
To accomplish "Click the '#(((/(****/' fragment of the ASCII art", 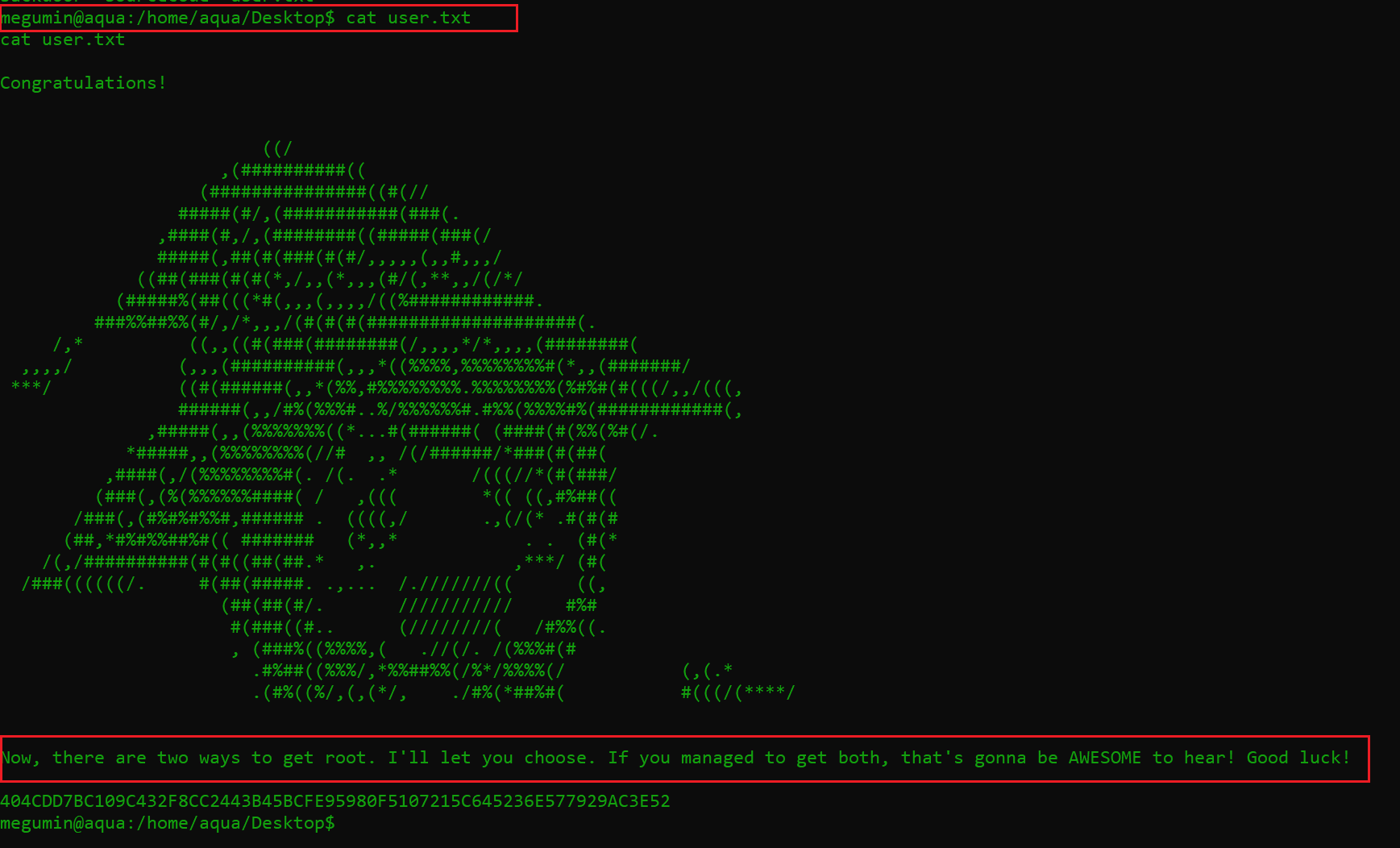I will click(738, 692).
